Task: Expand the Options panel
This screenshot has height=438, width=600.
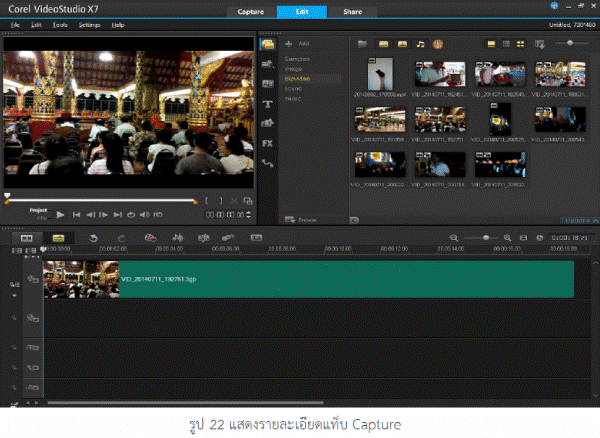Action: click(x=580, y=221)
